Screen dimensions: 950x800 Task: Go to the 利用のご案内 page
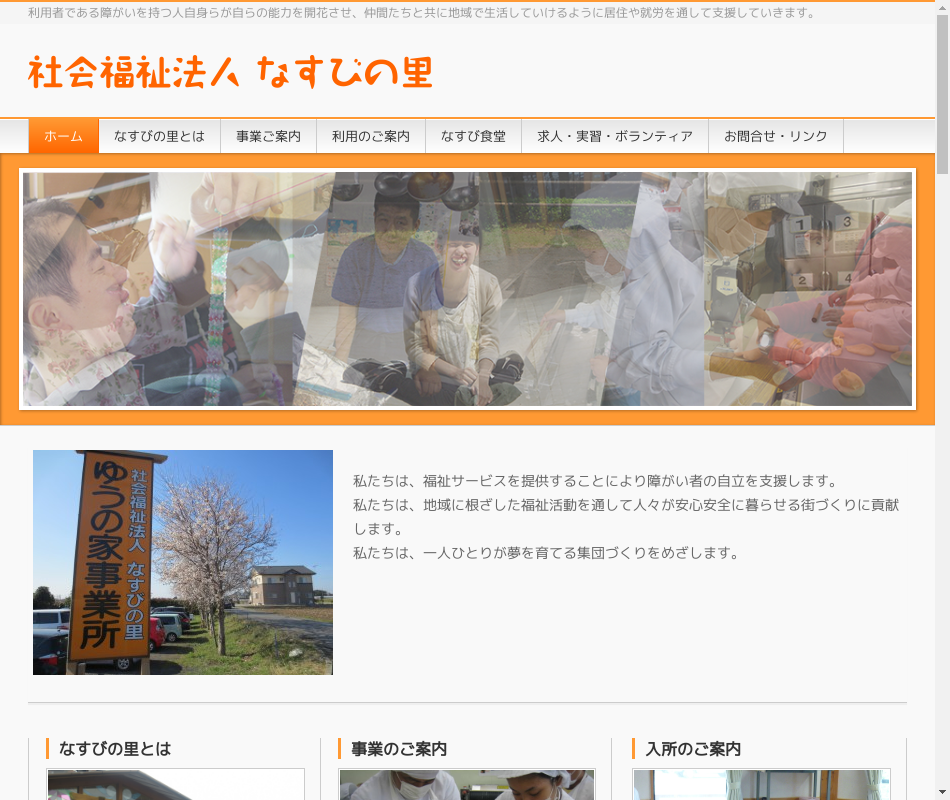370,136
